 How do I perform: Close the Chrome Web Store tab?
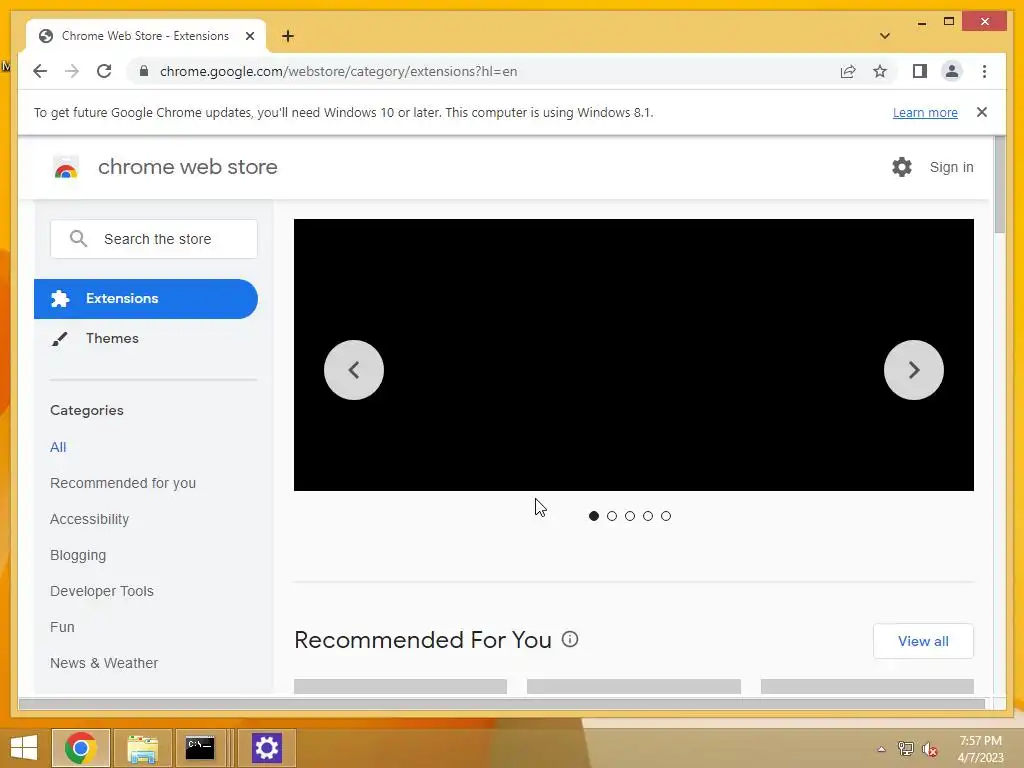click(249, 36)
